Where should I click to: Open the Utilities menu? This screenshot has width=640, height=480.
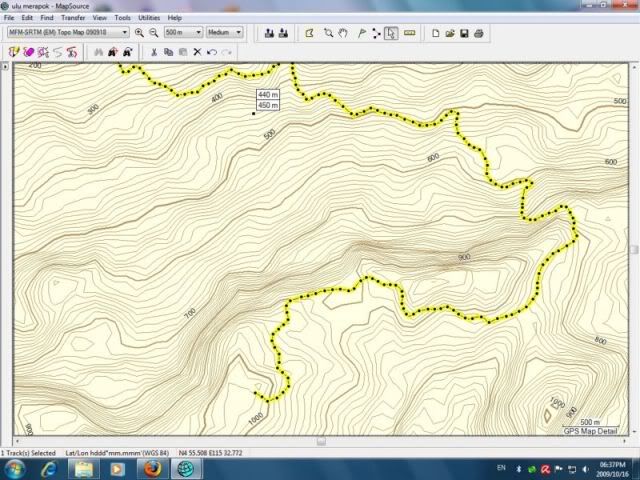point(148,18)
